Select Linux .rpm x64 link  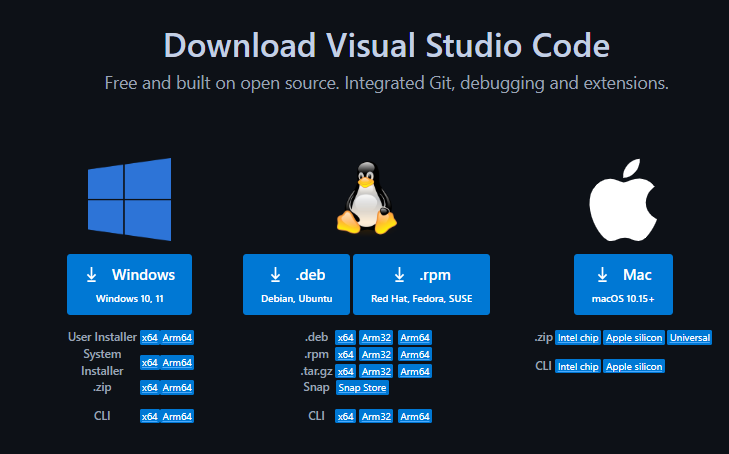click(345, 355)
